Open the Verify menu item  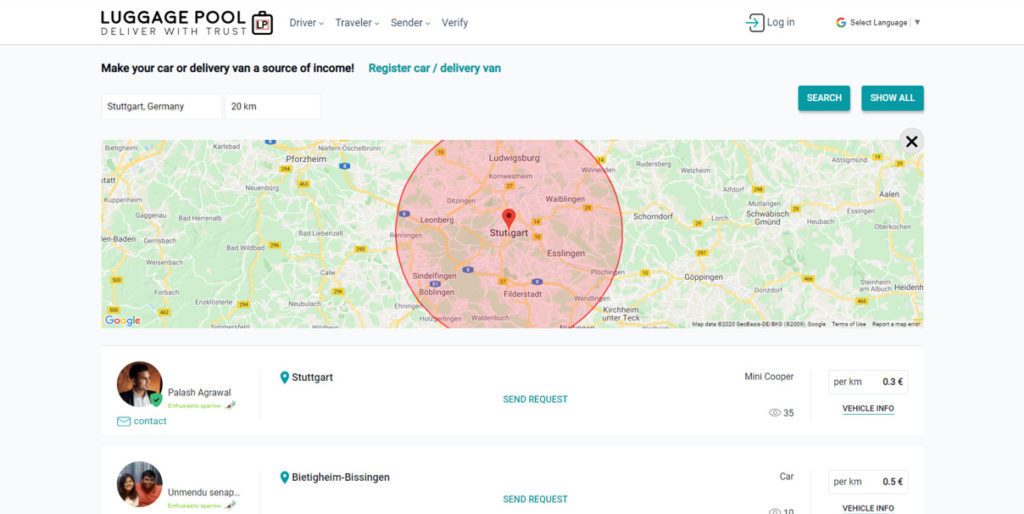(x=455, y=23)
